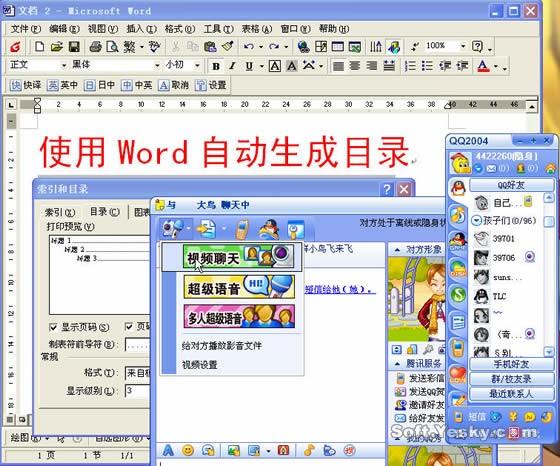Click the New document icon in Word toolbar
The image size is (560, 466).
[x=39, y=46]
